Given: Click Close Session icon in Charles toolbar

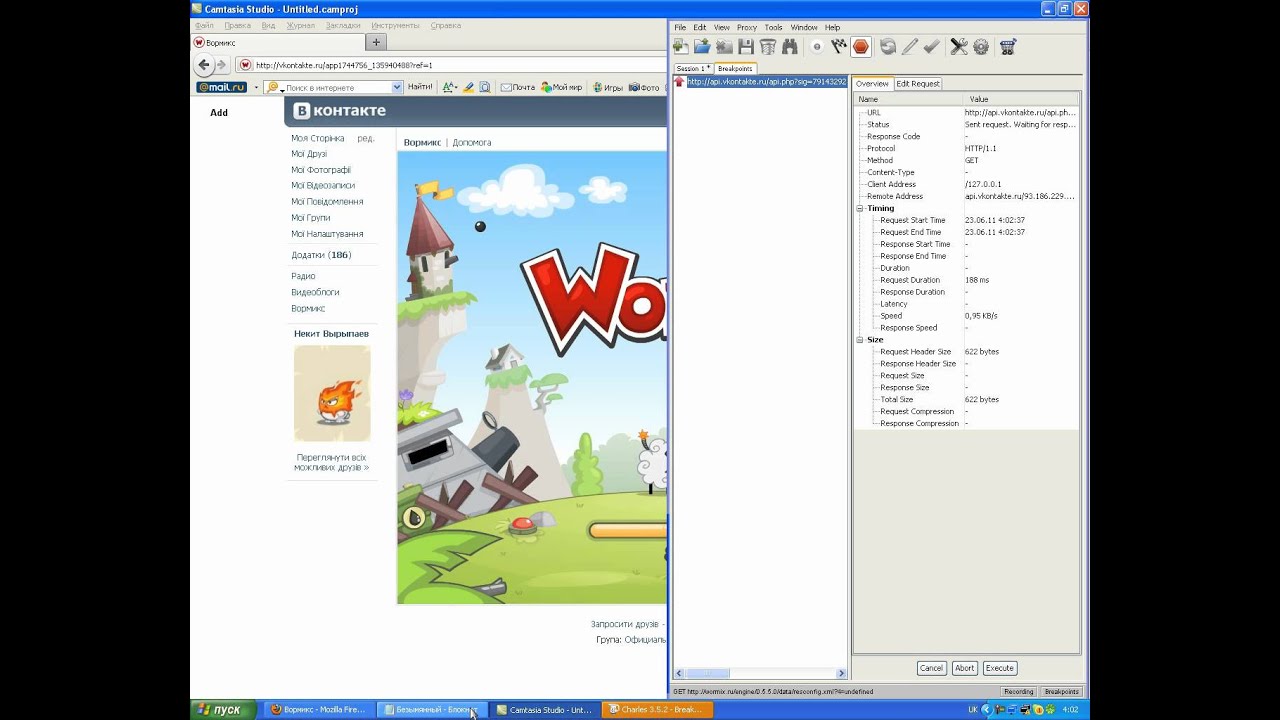Looking at the screenshot, I should [724, 46].
